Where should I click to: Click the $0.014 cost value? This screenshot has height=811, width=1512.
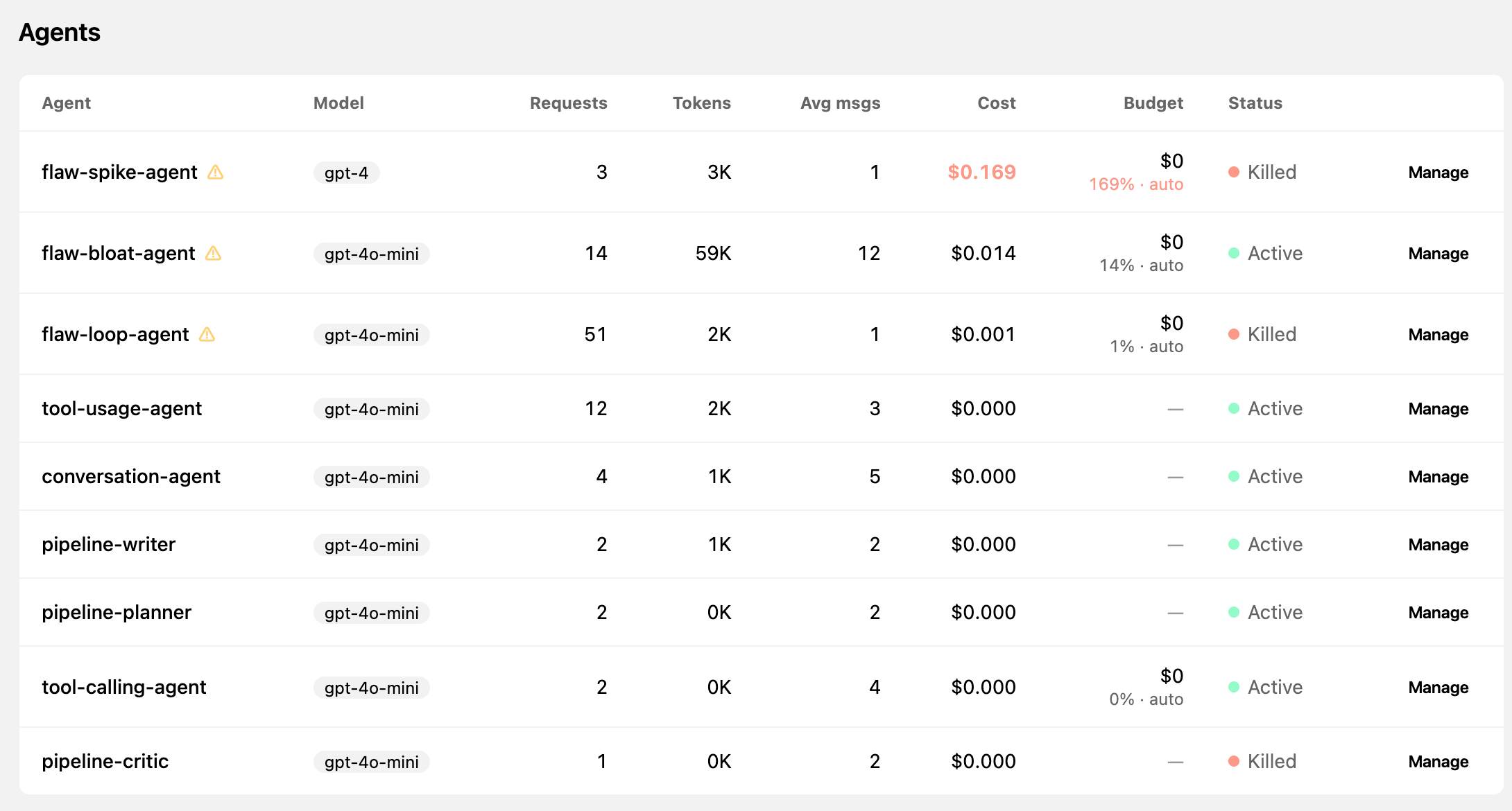pyautogui.click(x=983, y=253)
